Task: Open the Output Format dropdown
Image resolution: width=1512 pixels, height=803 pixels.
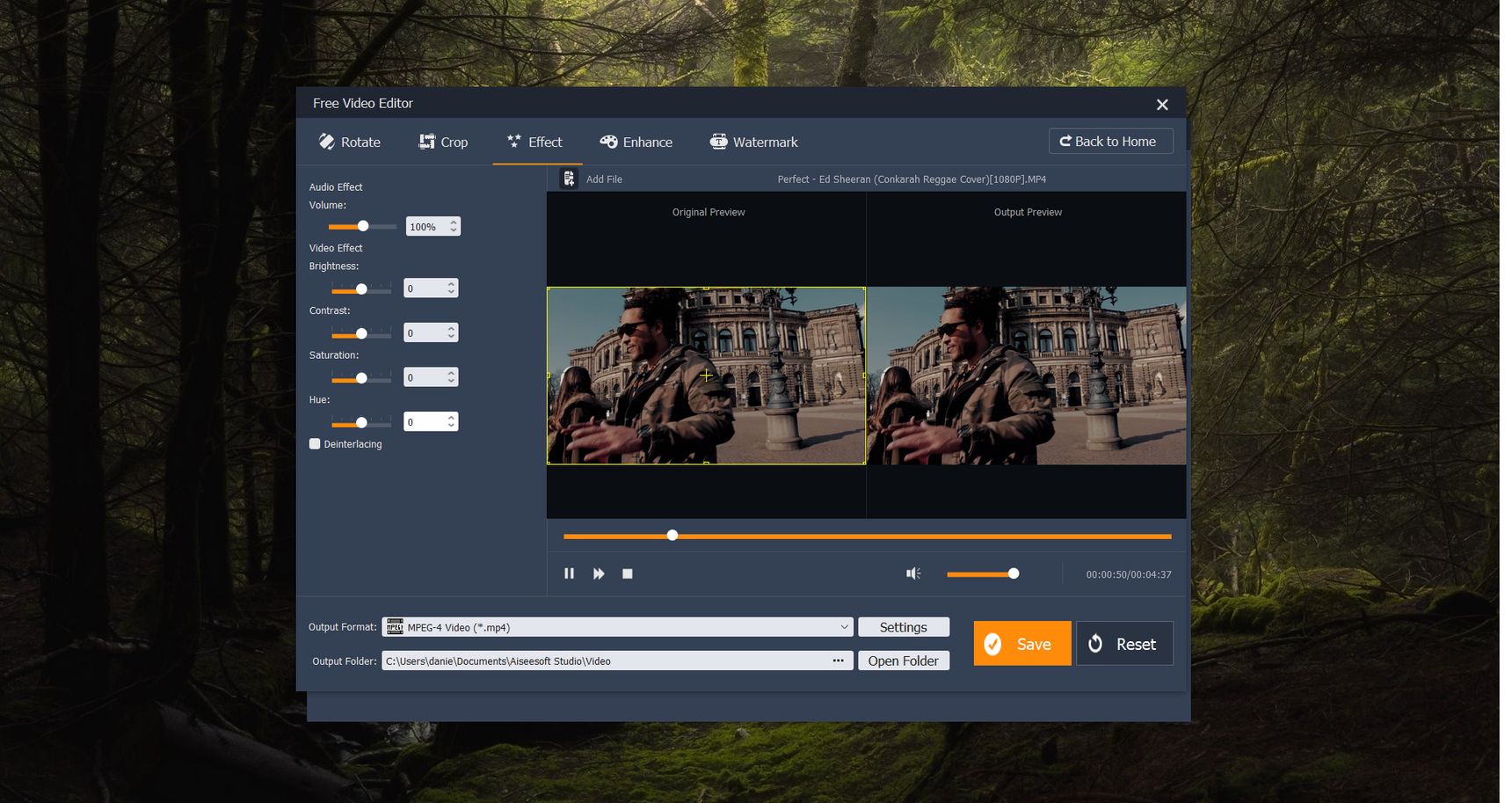Action: pyautogui.click(x=617, y=627)
